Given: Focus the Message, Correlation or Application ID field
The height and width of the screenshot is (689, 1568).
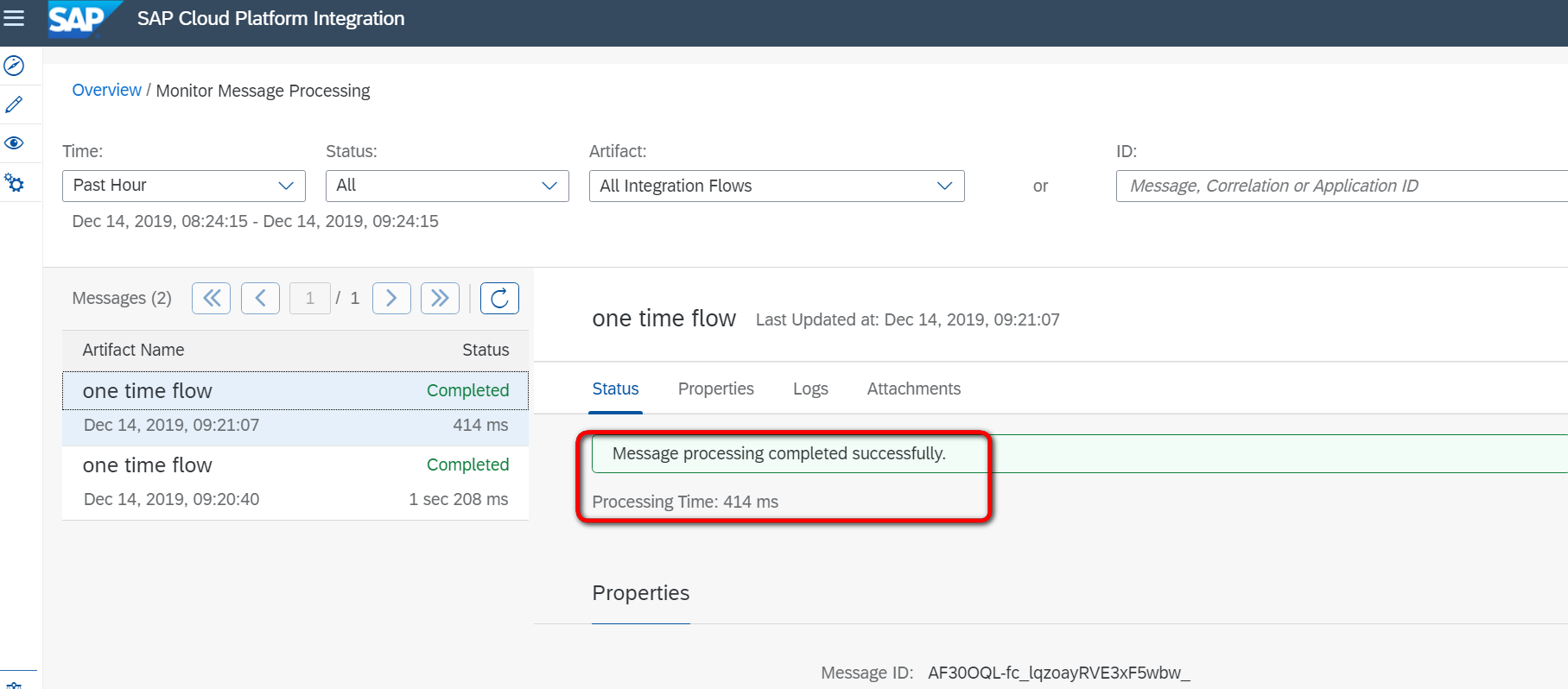Looking at the screenshot, I should [1339, 186].
